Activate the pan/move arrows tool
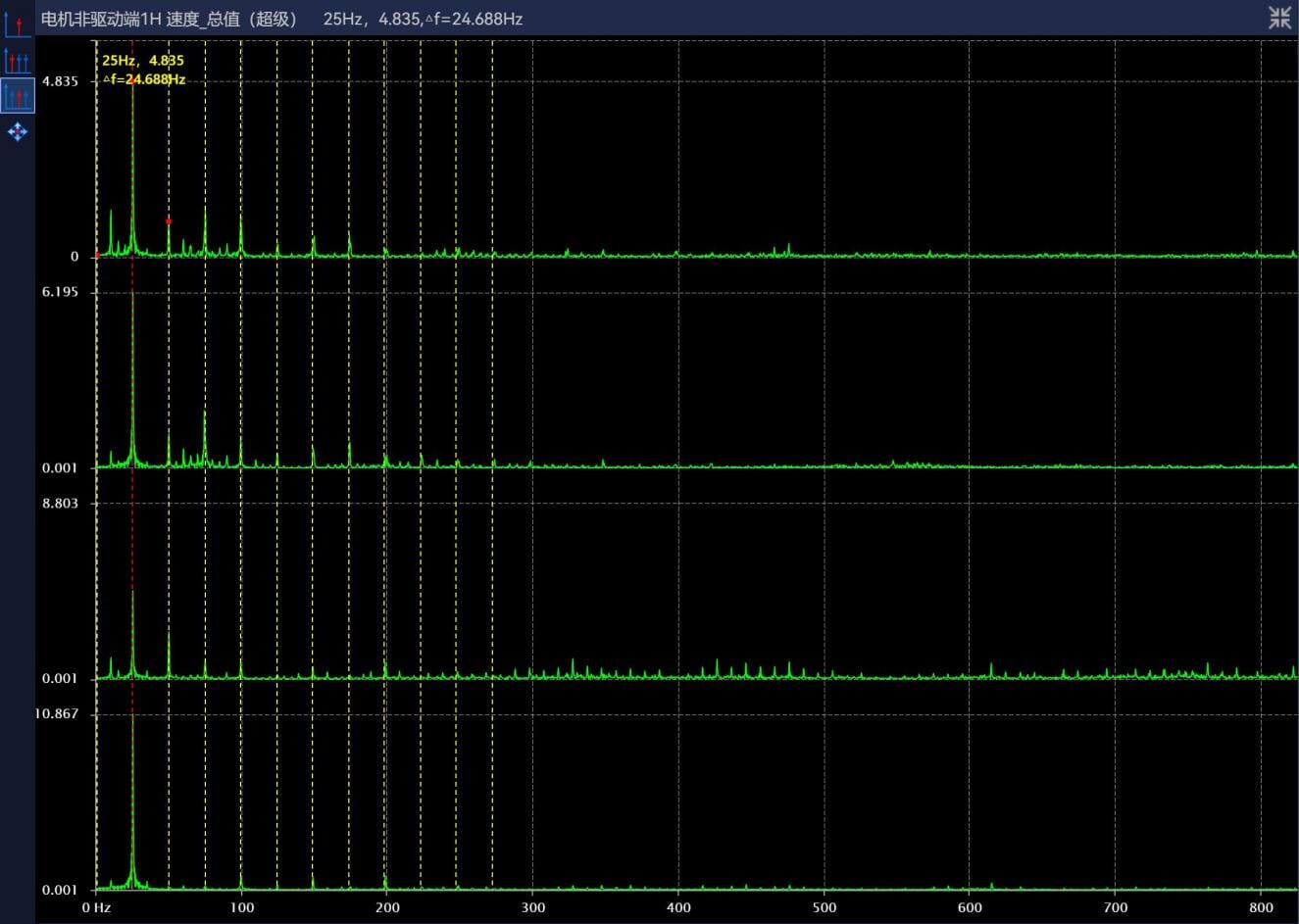Image resolution: width=1299 pixels, height=924 pixels. click(x=18, y=131)
